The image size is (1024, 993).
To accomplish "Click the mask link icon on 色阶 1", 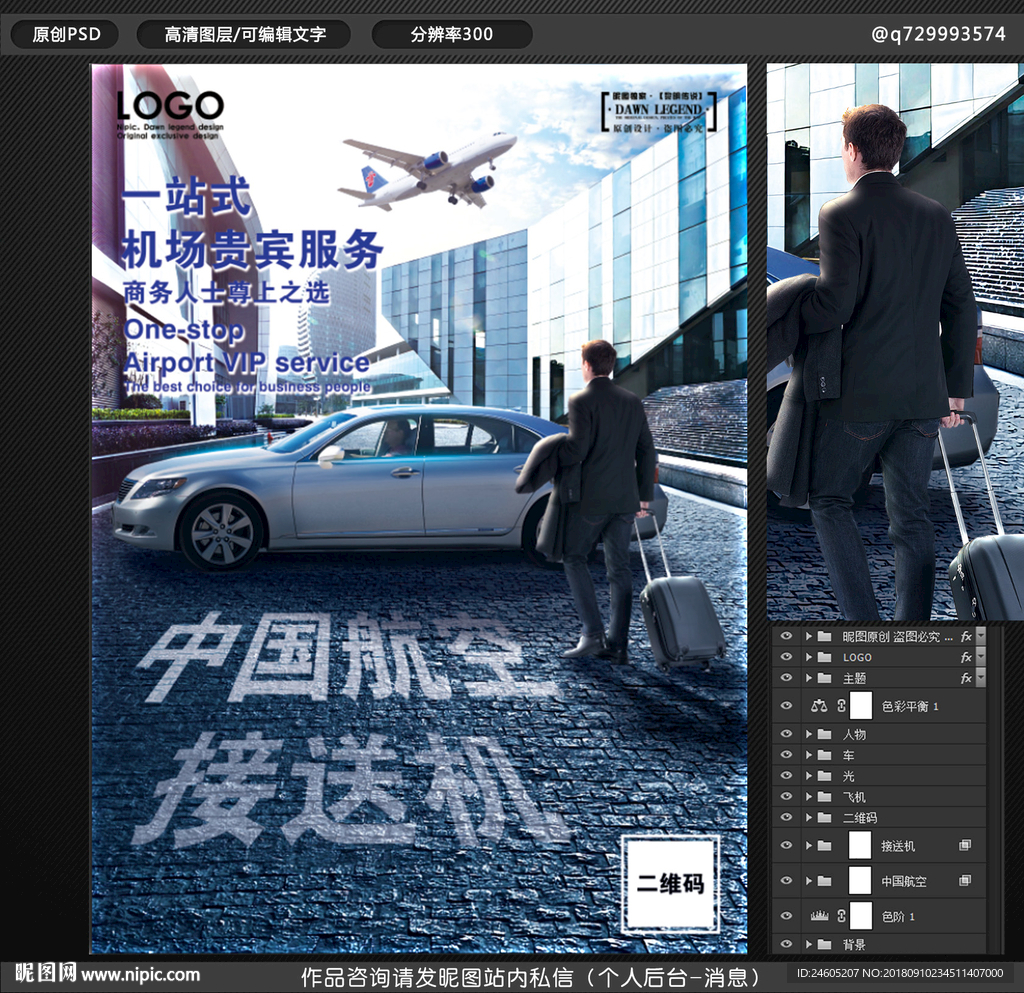I will pyautogui.click(x=841, y=916).
